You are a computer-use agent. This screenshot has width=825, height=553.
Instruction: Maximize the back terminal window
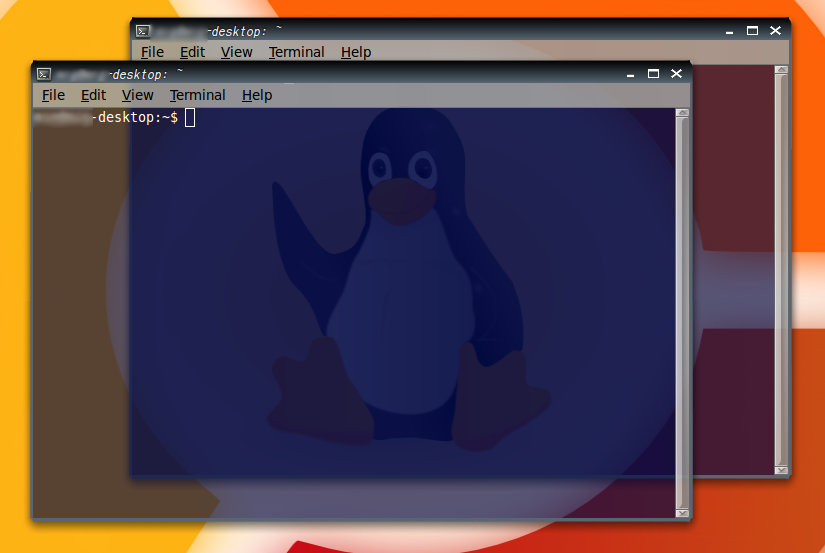tap(752, 31)
